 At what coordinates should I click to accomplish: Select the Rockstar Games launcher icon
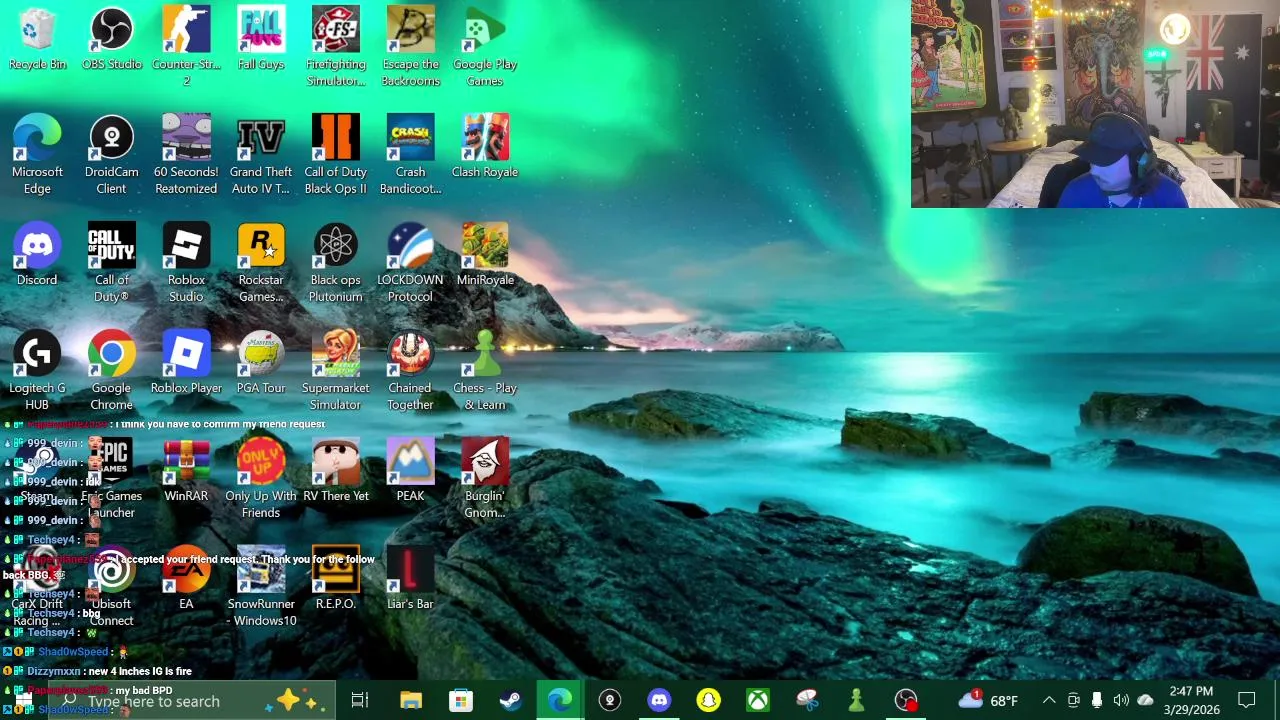pos(261,263)
